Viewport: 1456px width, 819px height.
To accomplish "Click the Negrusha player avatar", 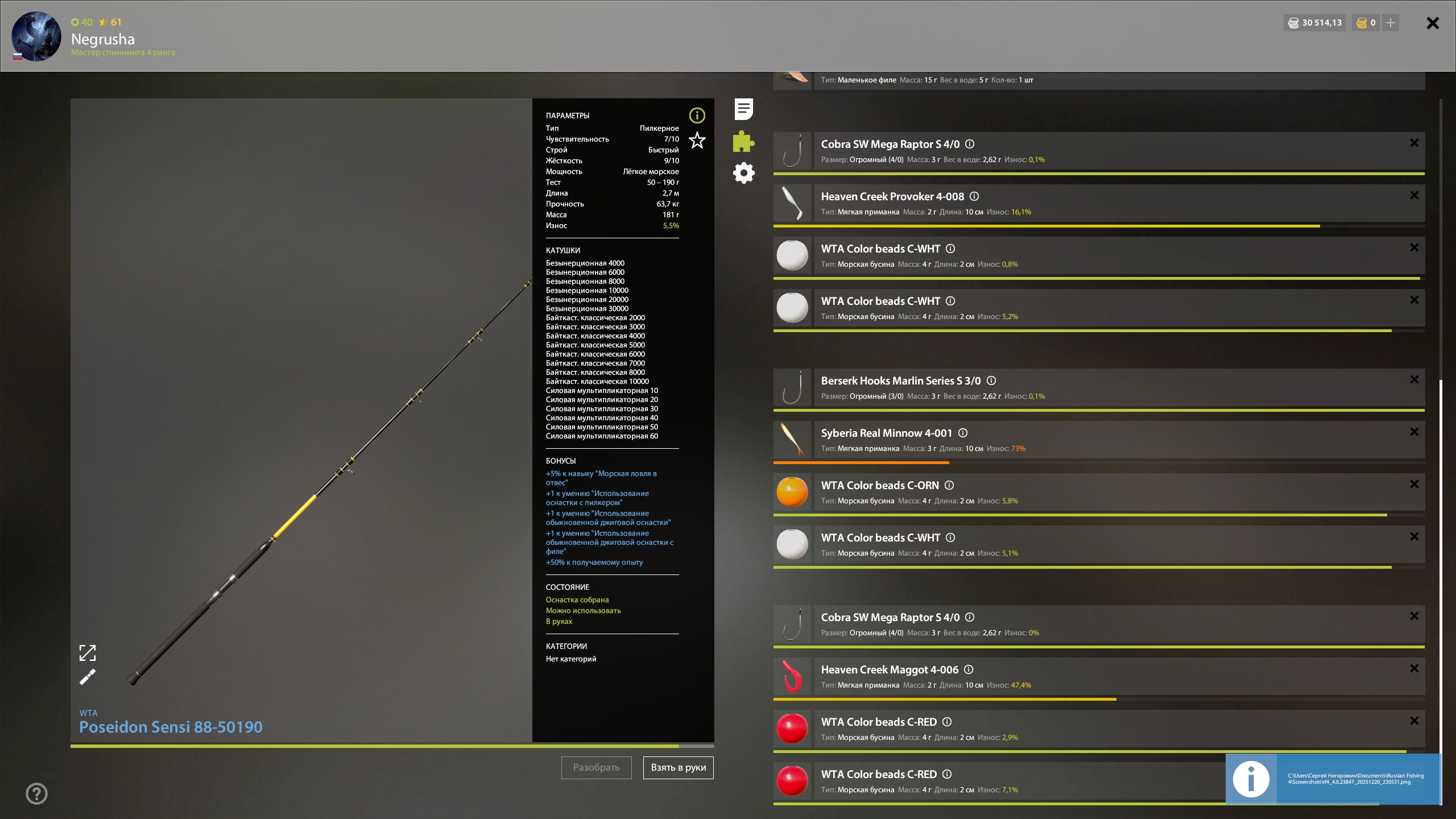I will [x=36, y=36].
